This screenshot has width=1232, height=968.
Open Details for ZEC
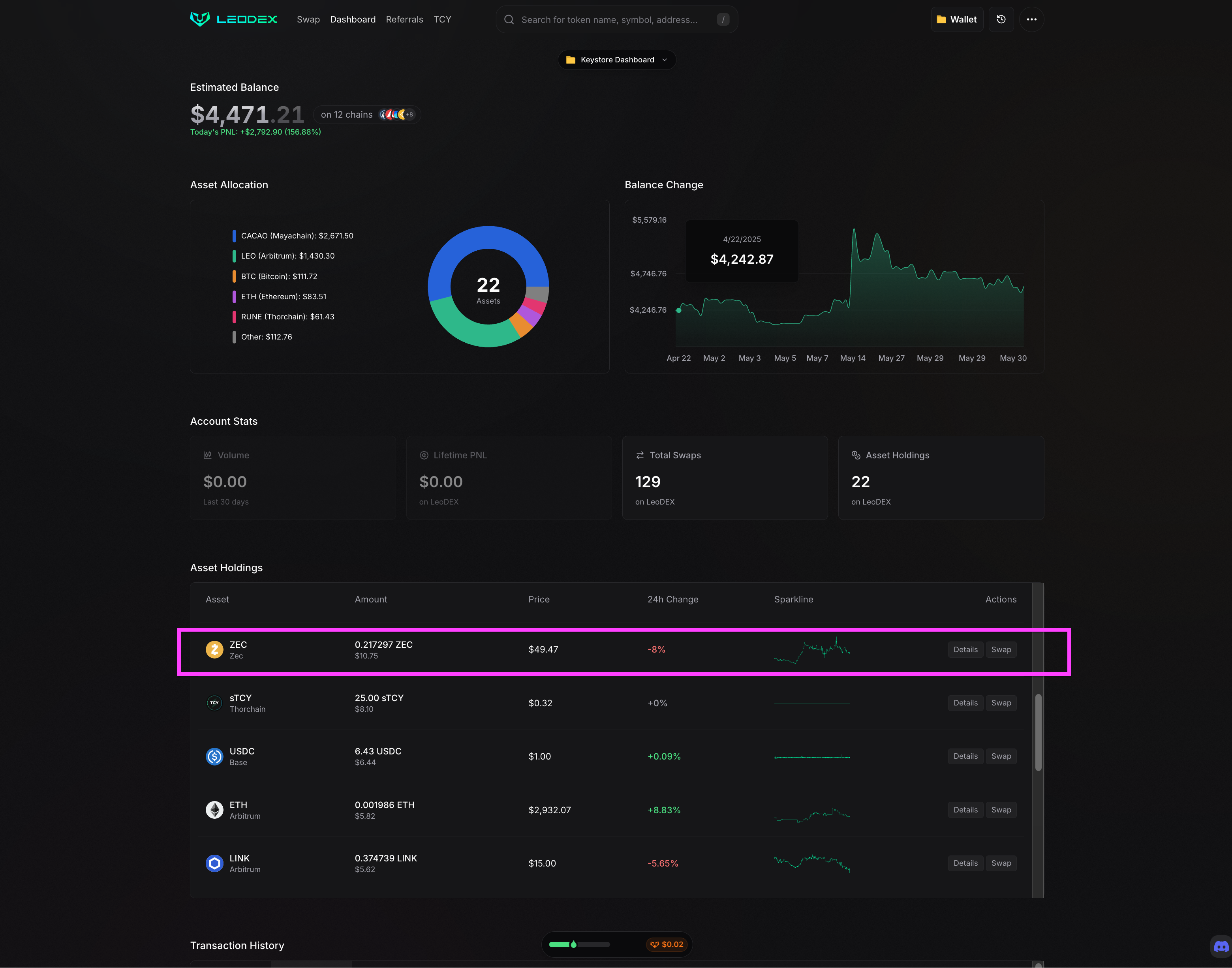965,649
